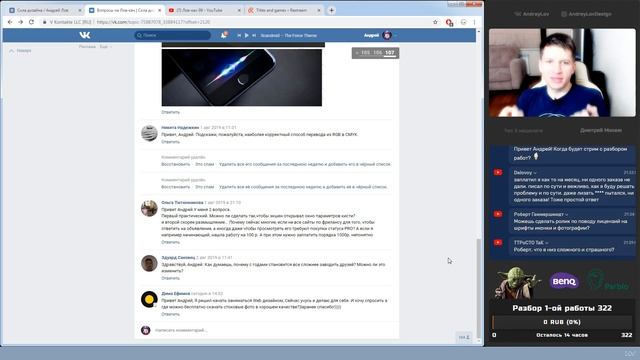The height and width of the screenshot is (360, 640).
Task: Click the browser forward arrow
Action: pos(20,22)
